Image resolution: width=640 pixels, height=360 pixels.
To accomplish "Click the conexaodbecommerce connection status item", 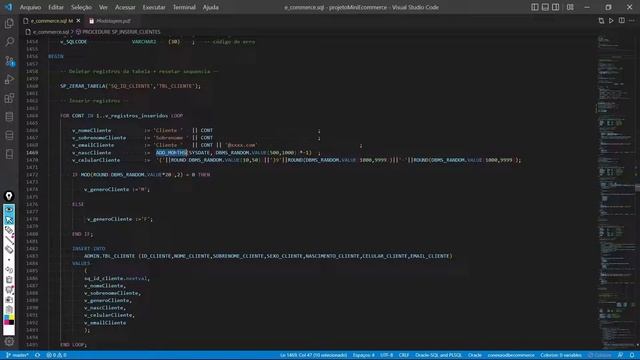I will click(x=511, y=355).
